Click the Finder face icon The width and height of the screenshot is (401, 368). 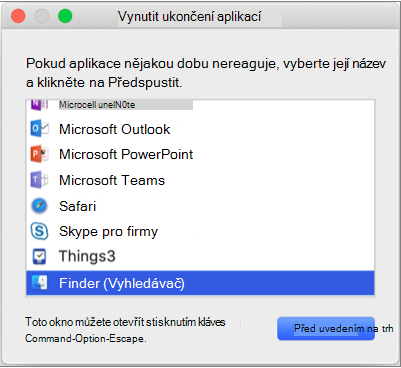[x=39, y=283]
